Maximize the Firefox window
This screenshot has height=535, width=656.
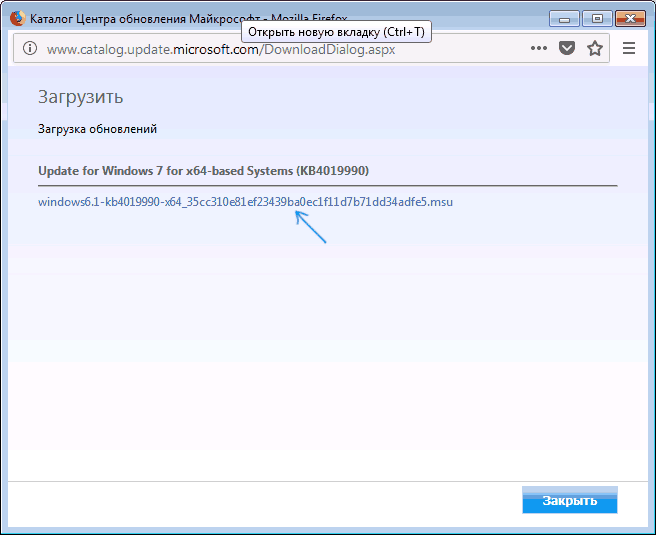point(597,19)
